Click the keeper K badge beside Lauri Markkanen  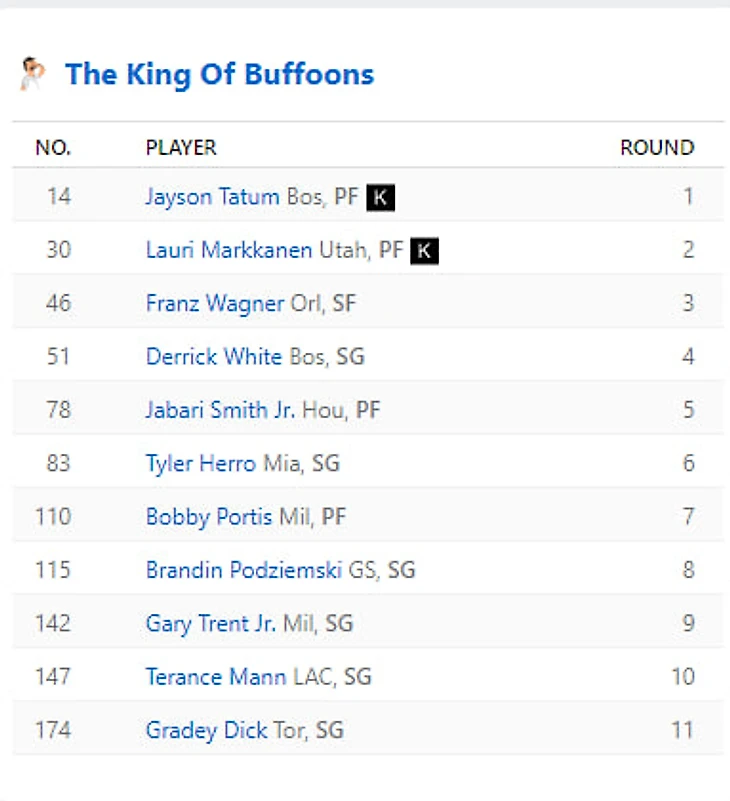(425, 250)
